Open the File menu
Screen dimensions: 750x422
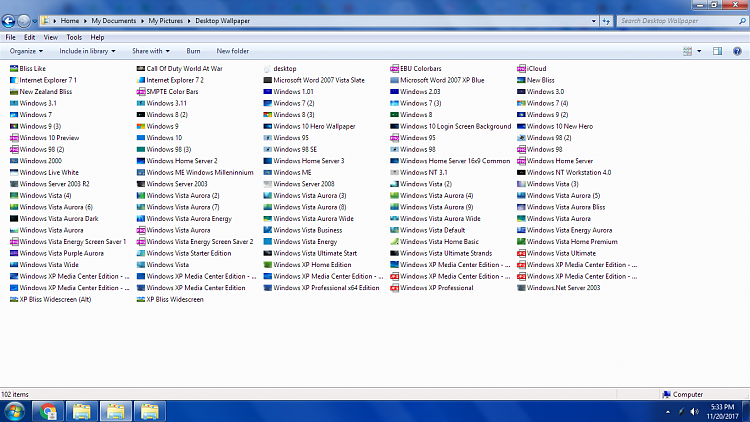(11, 37)
